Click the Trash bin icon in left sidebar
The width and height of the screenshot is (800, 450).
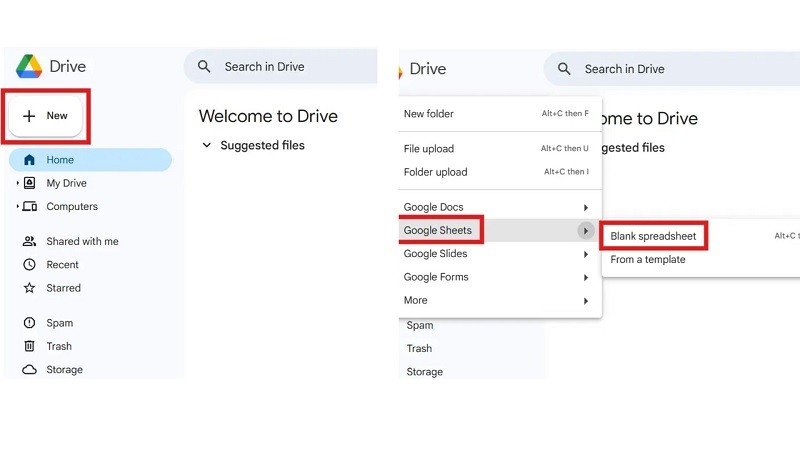[30, 346]
